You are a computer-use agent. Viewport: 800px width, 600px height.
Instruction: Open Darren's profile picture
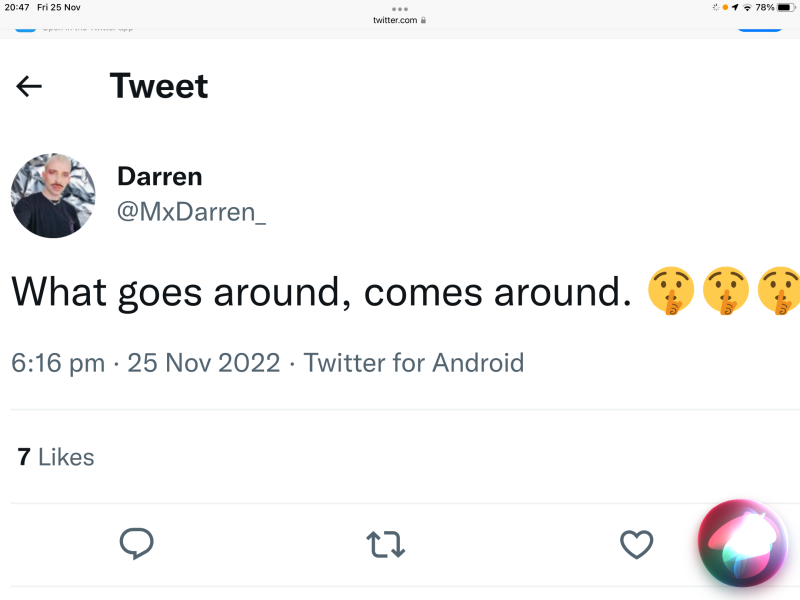pyautogui.click(x=52, y=195)
